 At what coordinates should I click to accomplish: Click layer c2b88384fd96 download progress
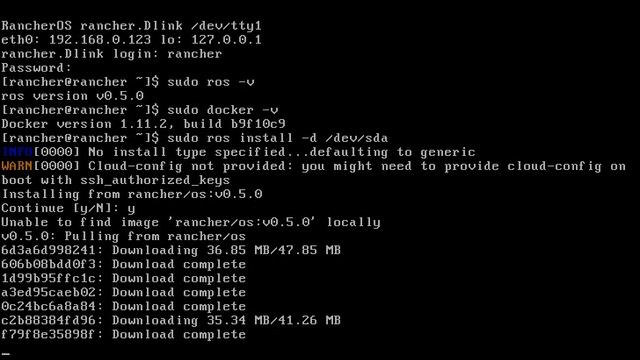(x=171, y=320)
